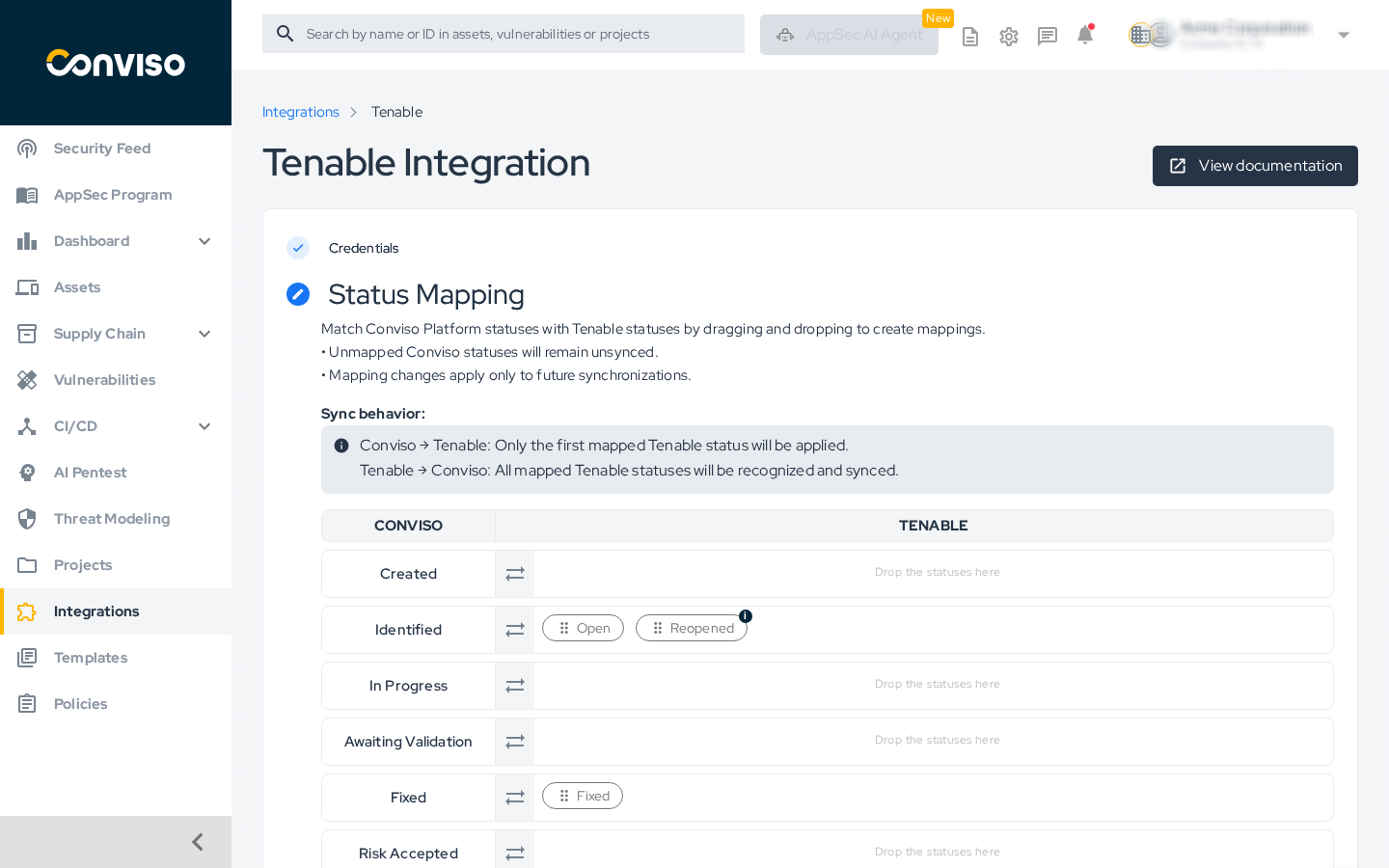Screen dimensions: 1389x868
Task: Open the notifications bell
Action: pos(1085,36)
